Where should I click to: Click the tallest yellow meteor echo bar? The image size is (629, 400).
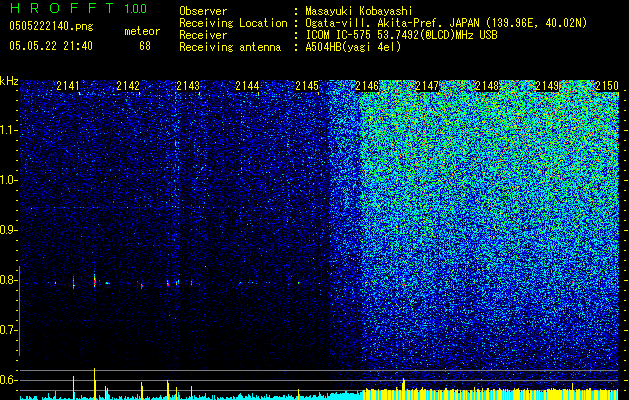[x=95, y=384]
